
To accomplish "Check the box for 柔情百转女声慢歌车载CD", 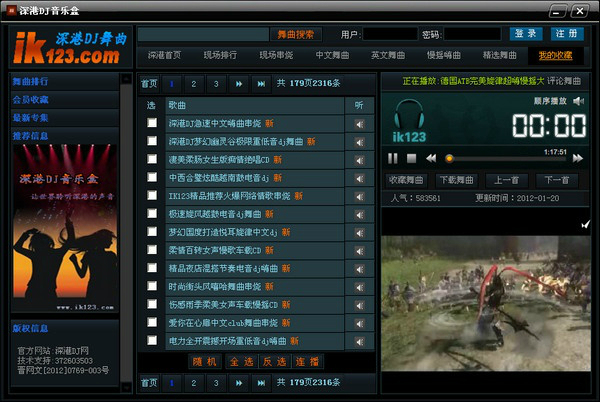I will click(x=152, y=250).
